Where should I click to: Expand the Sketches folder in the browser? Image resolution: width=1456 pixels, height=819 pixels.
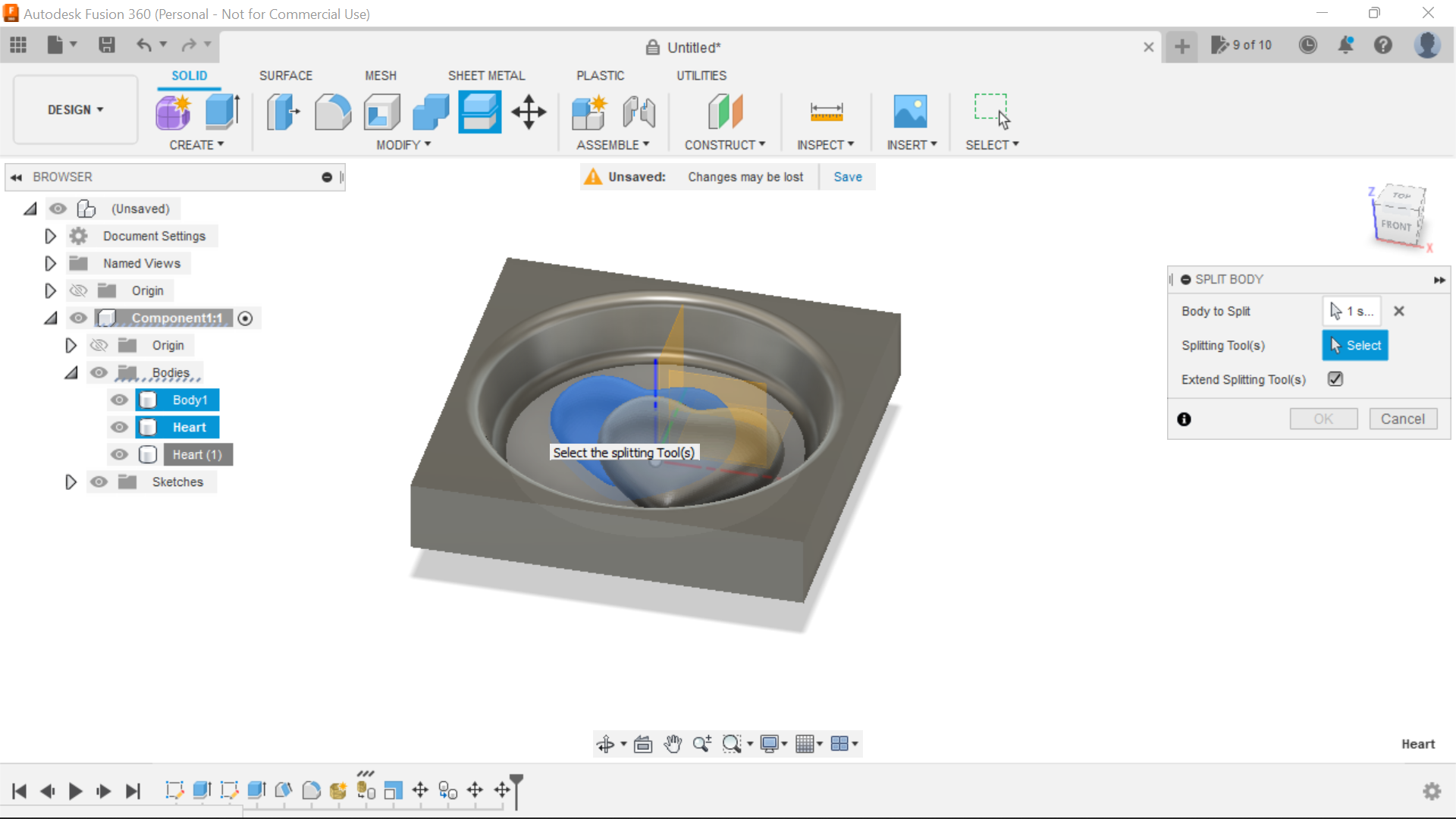(x=71, y=482)
